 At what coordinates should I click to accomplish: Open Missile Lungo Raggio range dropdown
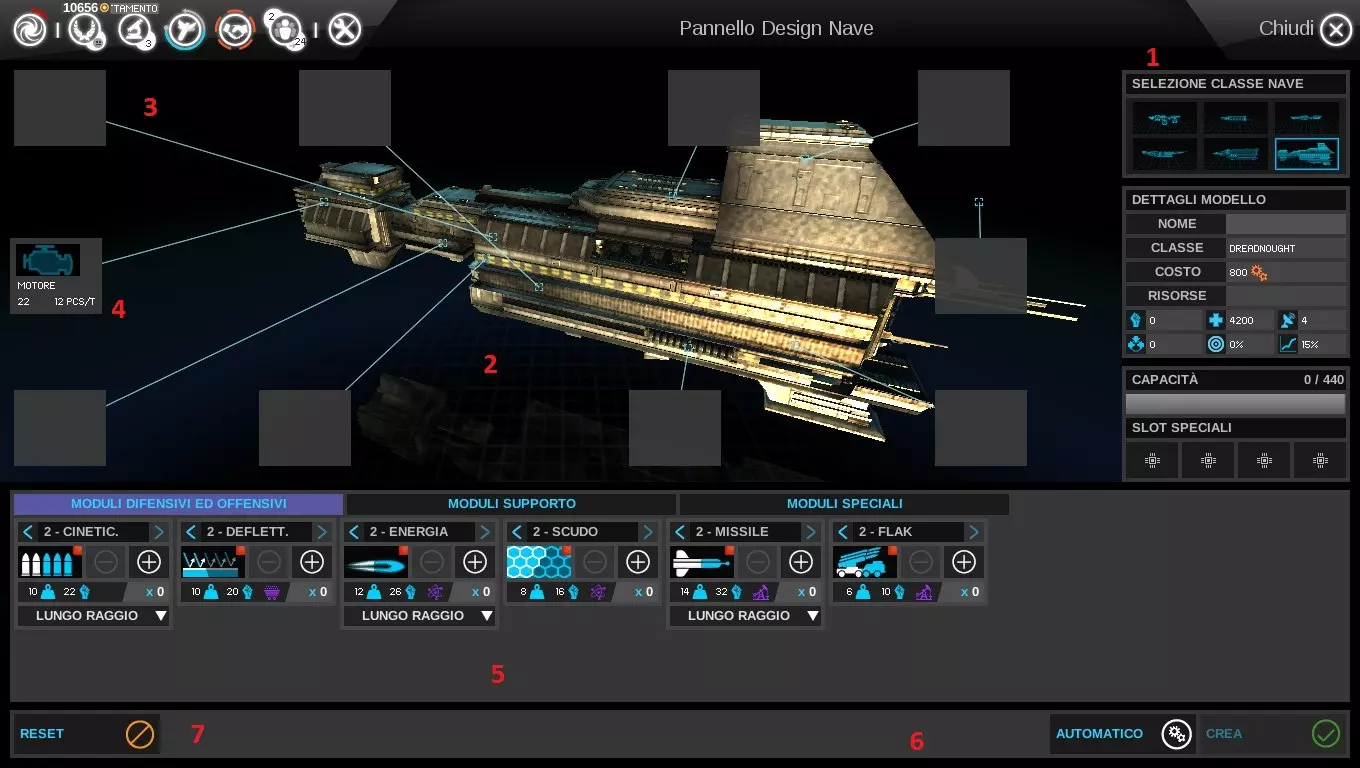pyautogui.click(x=745, y=616)
